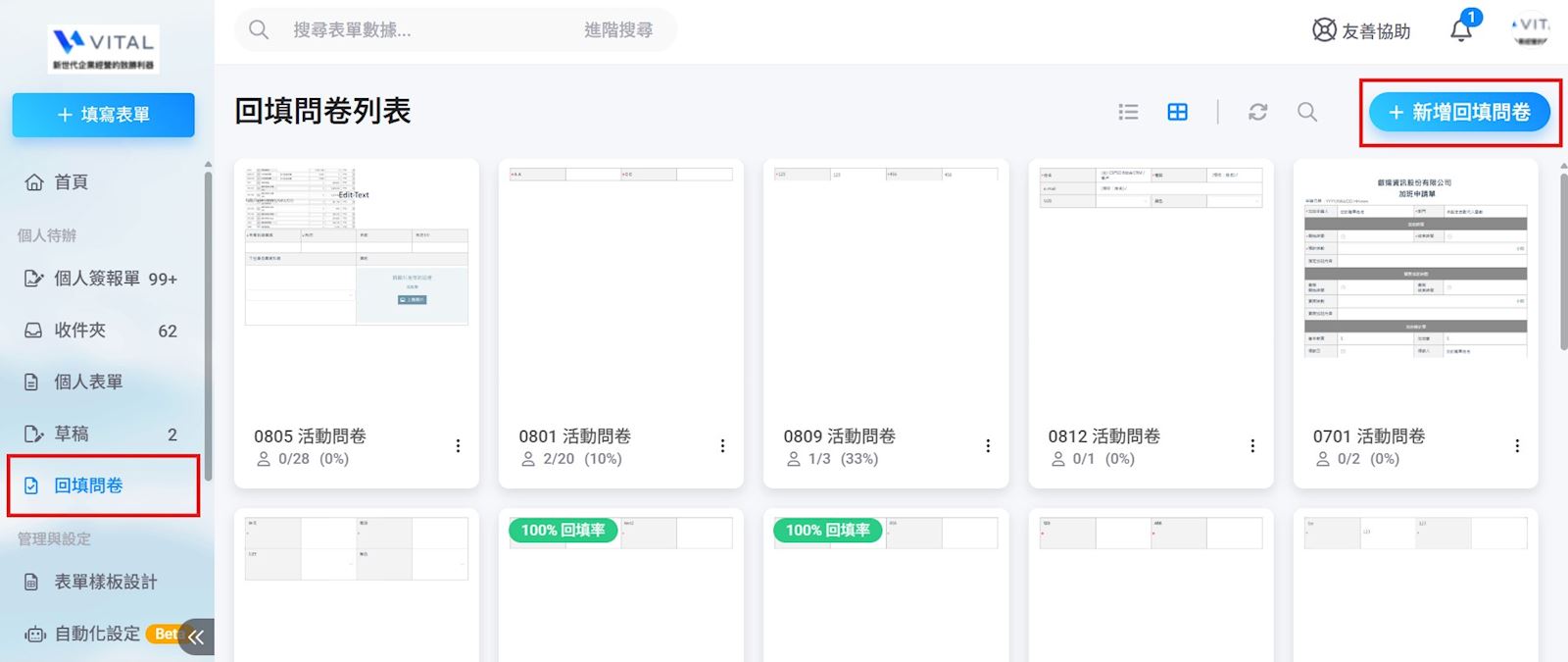Go to 首頁 home page
1568x662 pixels.
71,182
